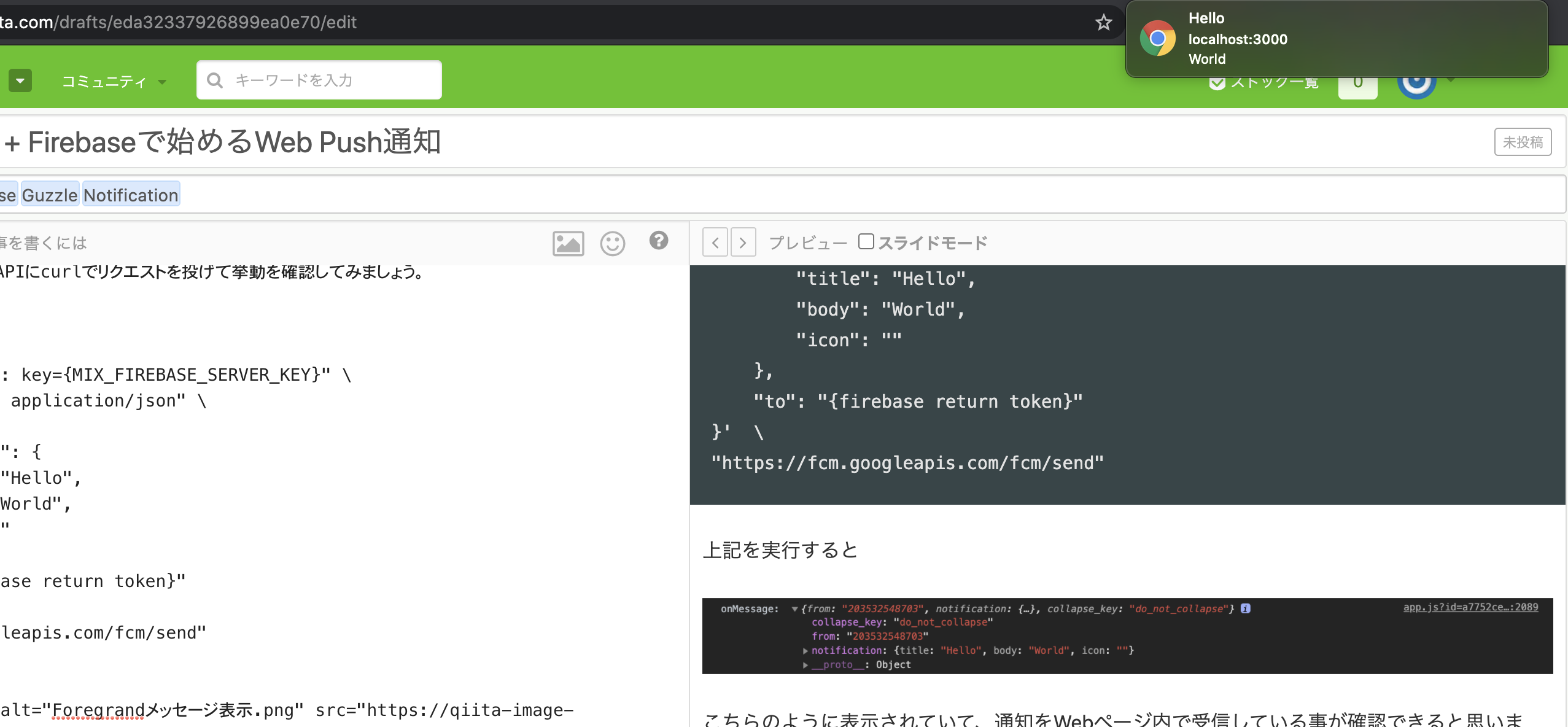Open the green dropdown arrow button in header

tap(20, 80)
